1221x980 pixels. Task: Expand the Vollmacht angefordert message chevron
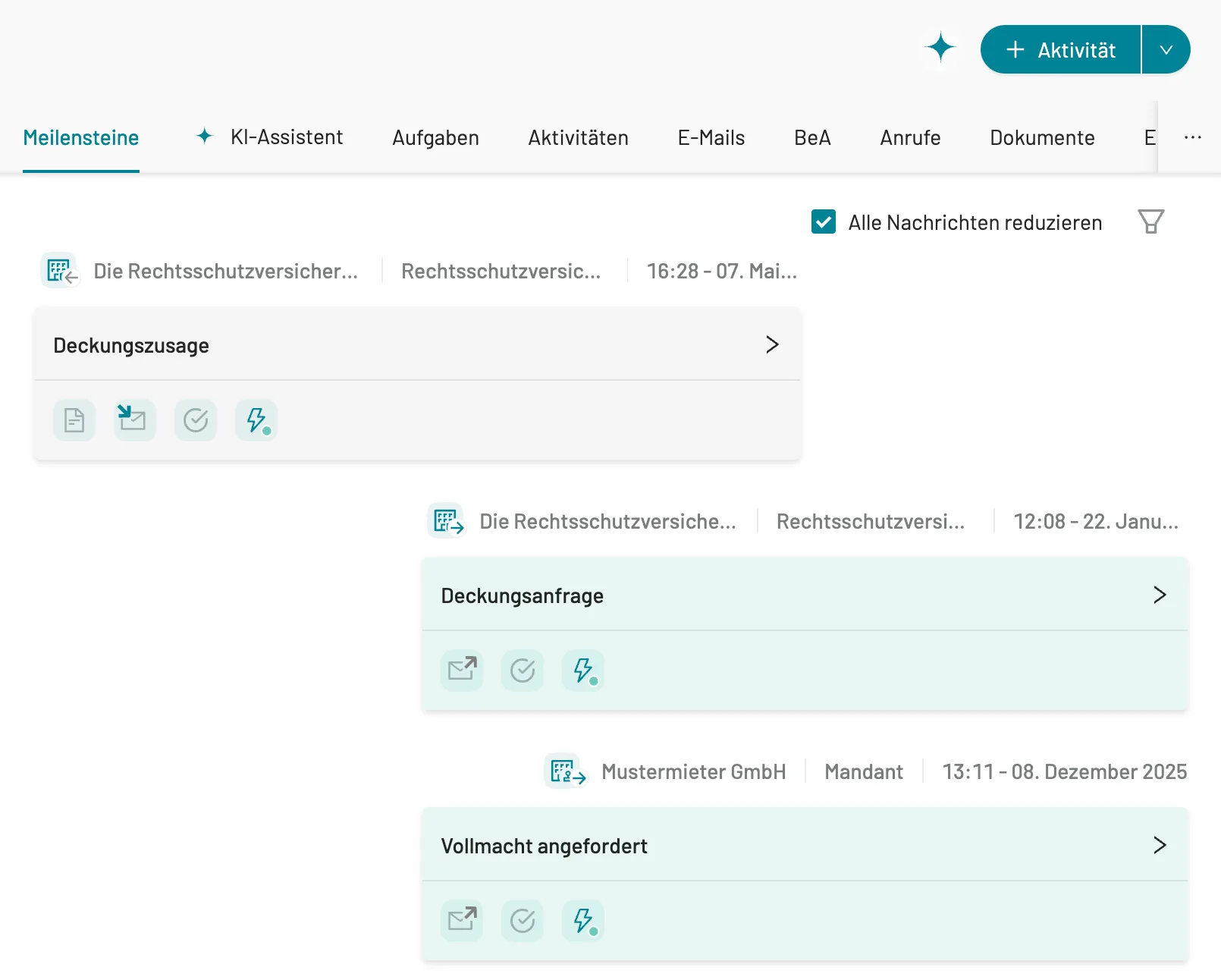coord(1160,845)
